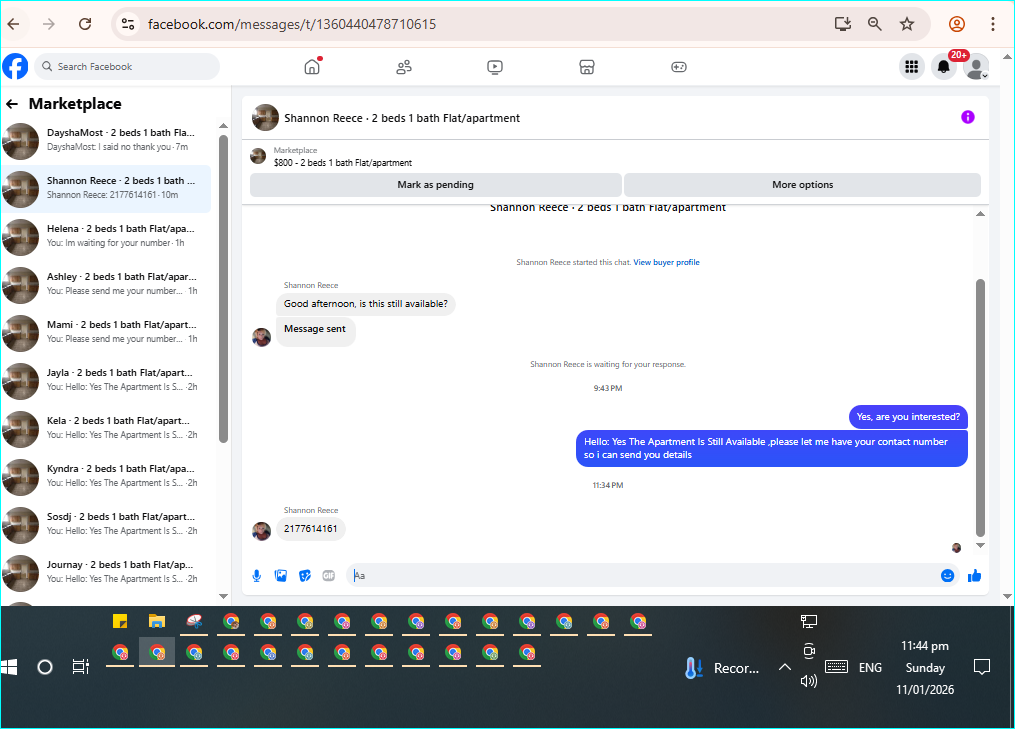Viewport: 1015px width, 729px height.
Task: Open the account profile avatar menu
Action: click(976, 67)
